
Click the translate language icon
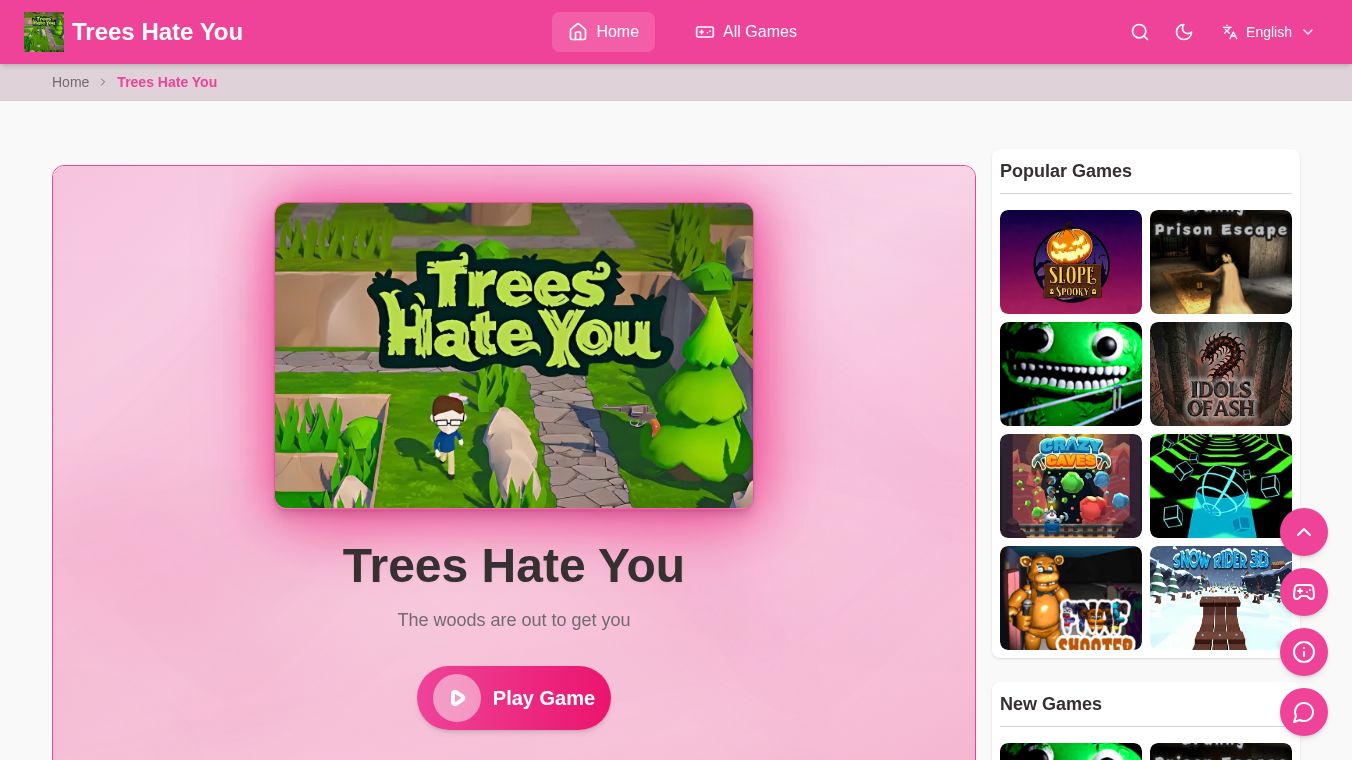point(1230,32)
